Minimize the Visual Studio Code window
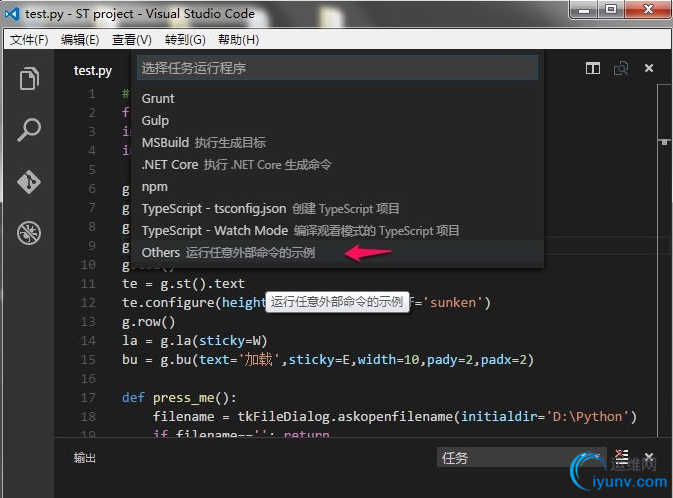The width and height of the screenshot is (673, 498). (x=585, y=9)
